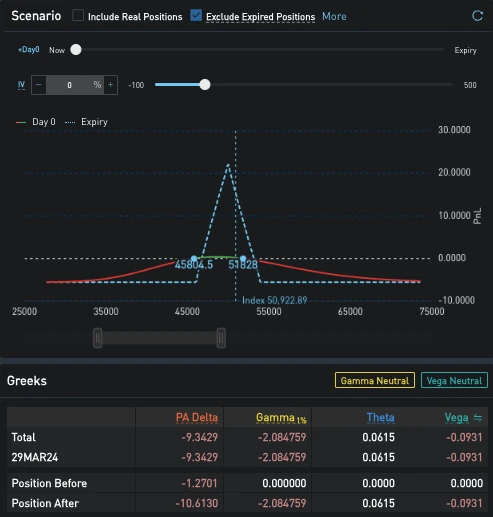Enable the Include Real Positions checkbox
493x517 pixels.
pos(78,15)
